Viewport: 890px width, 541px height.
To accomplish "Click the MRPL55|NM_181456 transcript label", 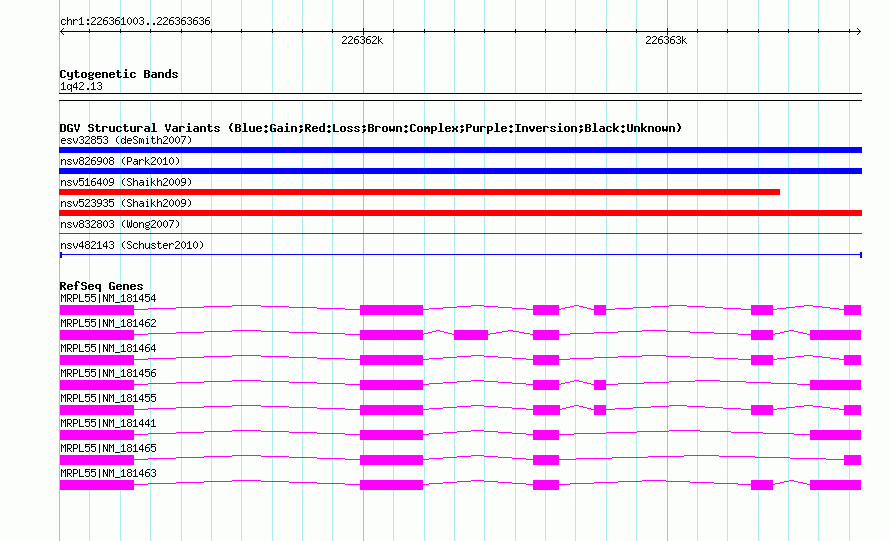I will pos(108,373).
